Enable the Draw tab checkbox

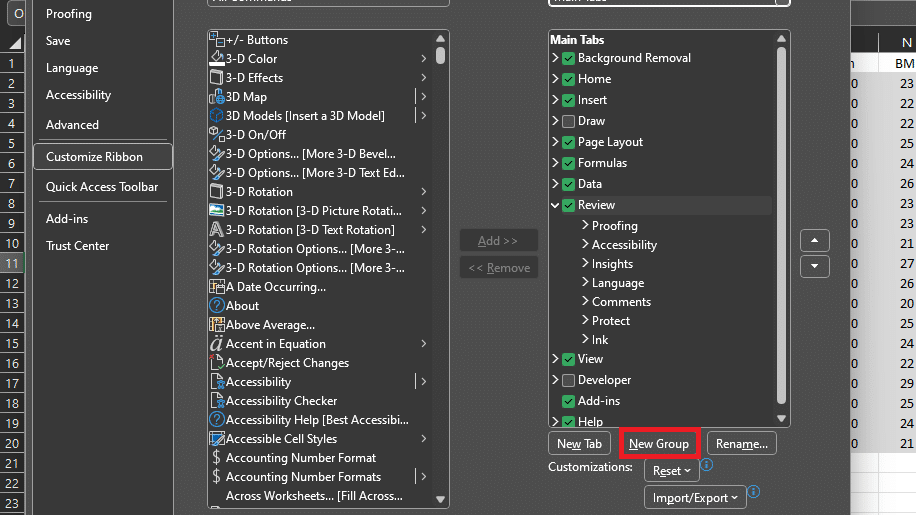(569, 121)
